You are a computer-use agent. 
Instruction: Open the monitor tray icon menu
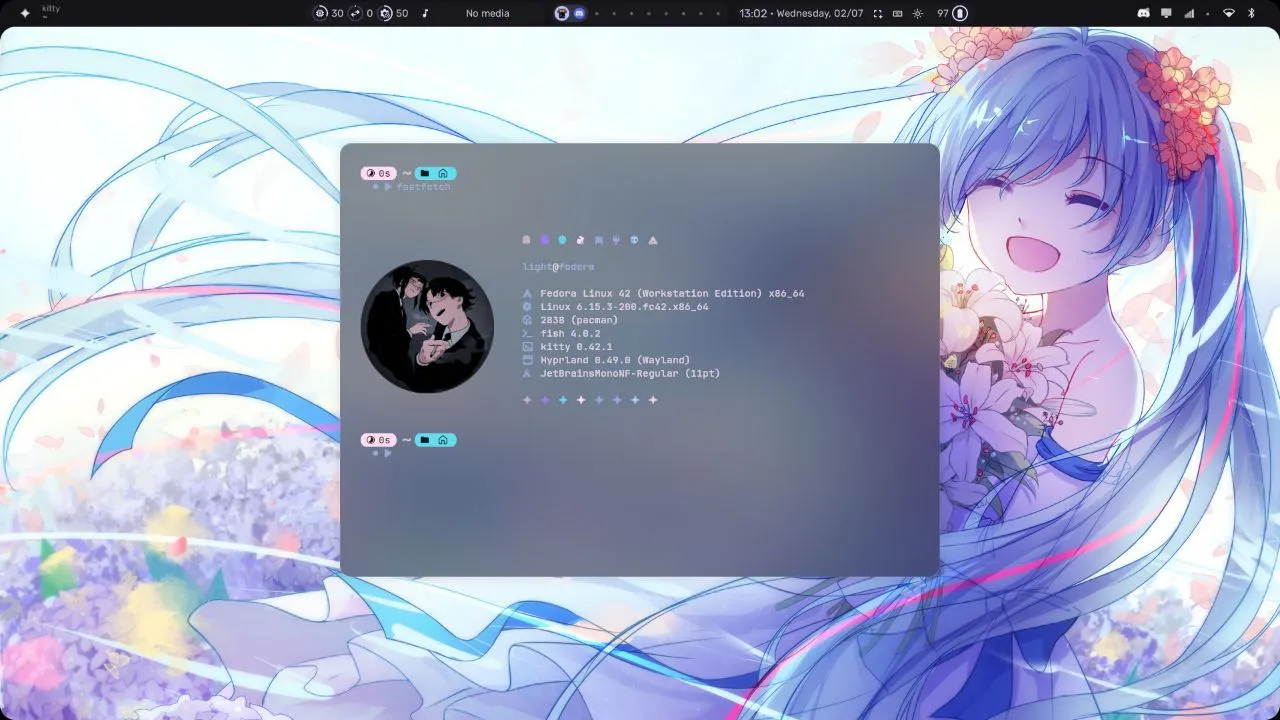tap(1166, 13)
